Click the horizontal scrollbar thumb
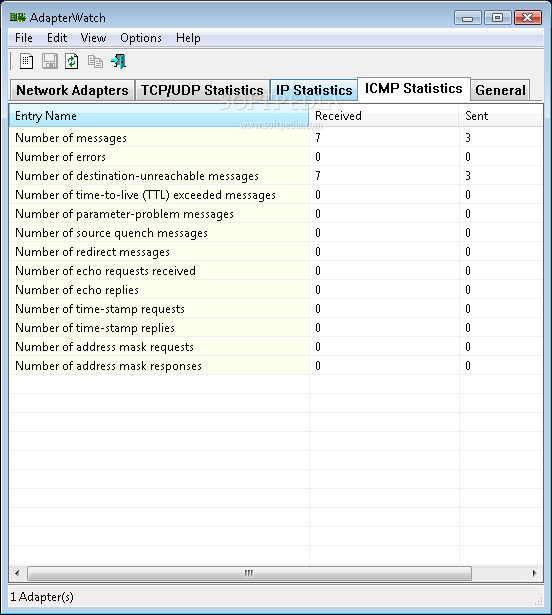The height and width of the screenshot is (615, 552). tap(249, 573)
